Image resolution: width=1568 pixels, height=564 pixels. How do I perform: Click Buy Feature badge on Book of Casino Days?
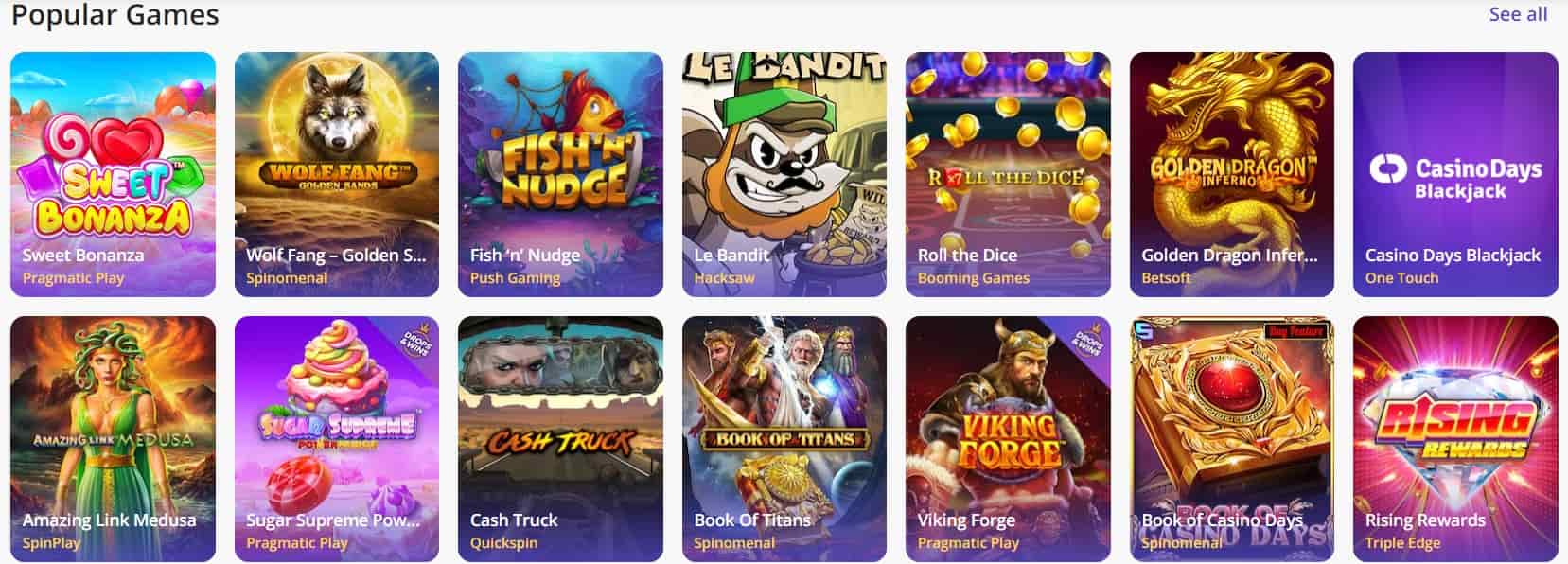[x=1297, y=331]
